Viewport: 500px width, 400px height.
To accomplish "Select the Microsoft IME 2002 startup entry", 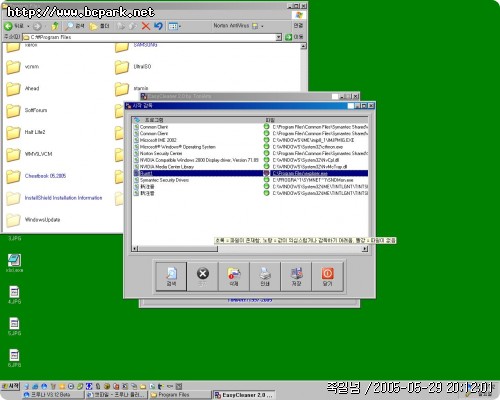I will click(251, 140).
